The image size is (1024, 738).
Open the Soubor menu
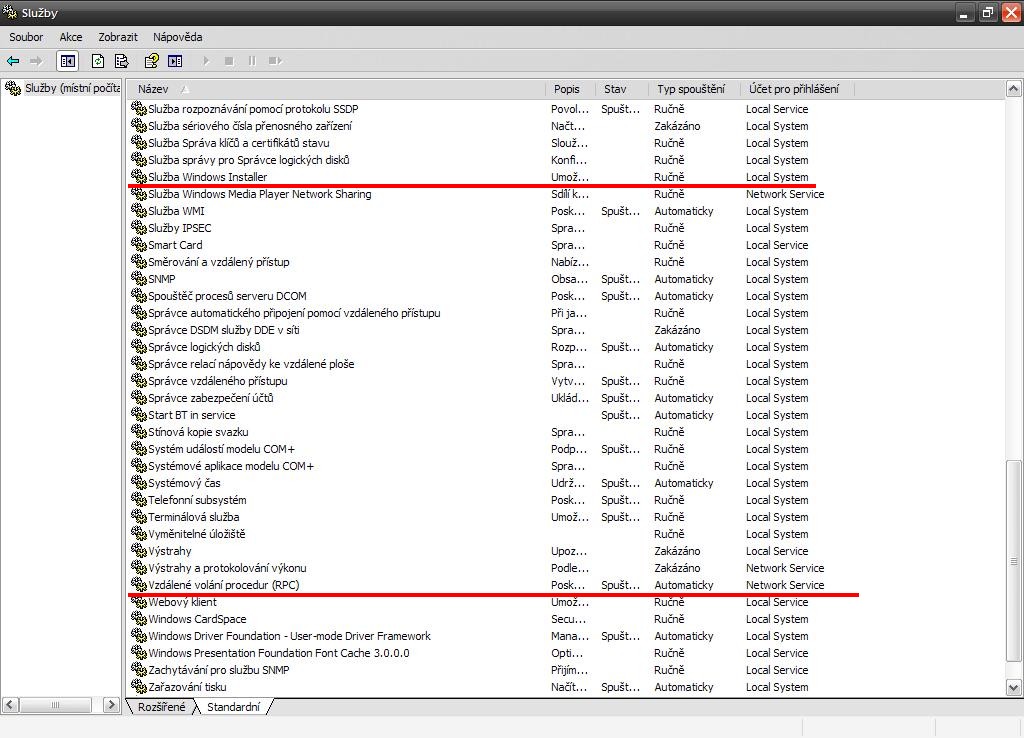click(x=26, y=37)
